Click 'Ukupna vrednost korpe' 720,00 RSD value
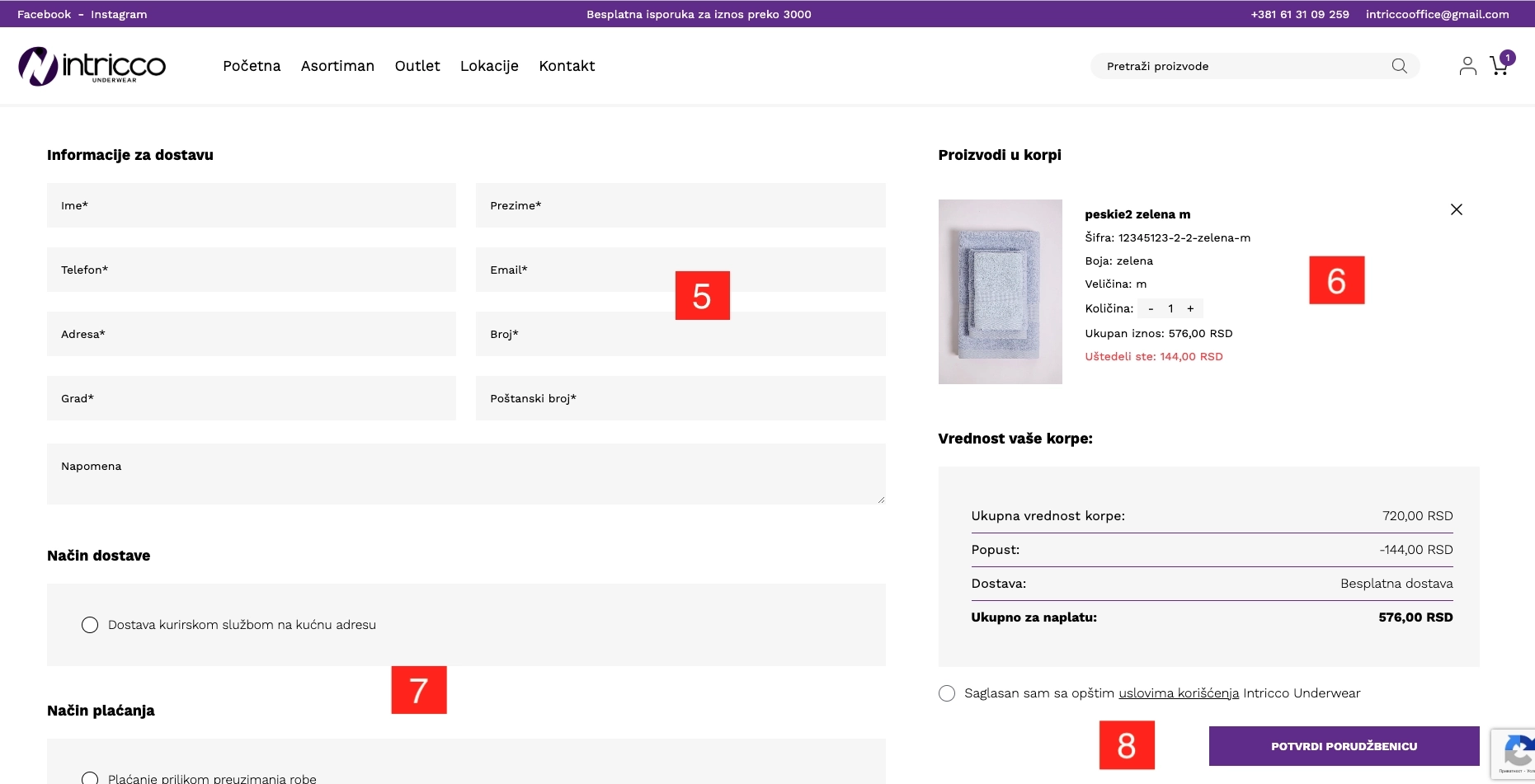 (x=1417, y=516)
